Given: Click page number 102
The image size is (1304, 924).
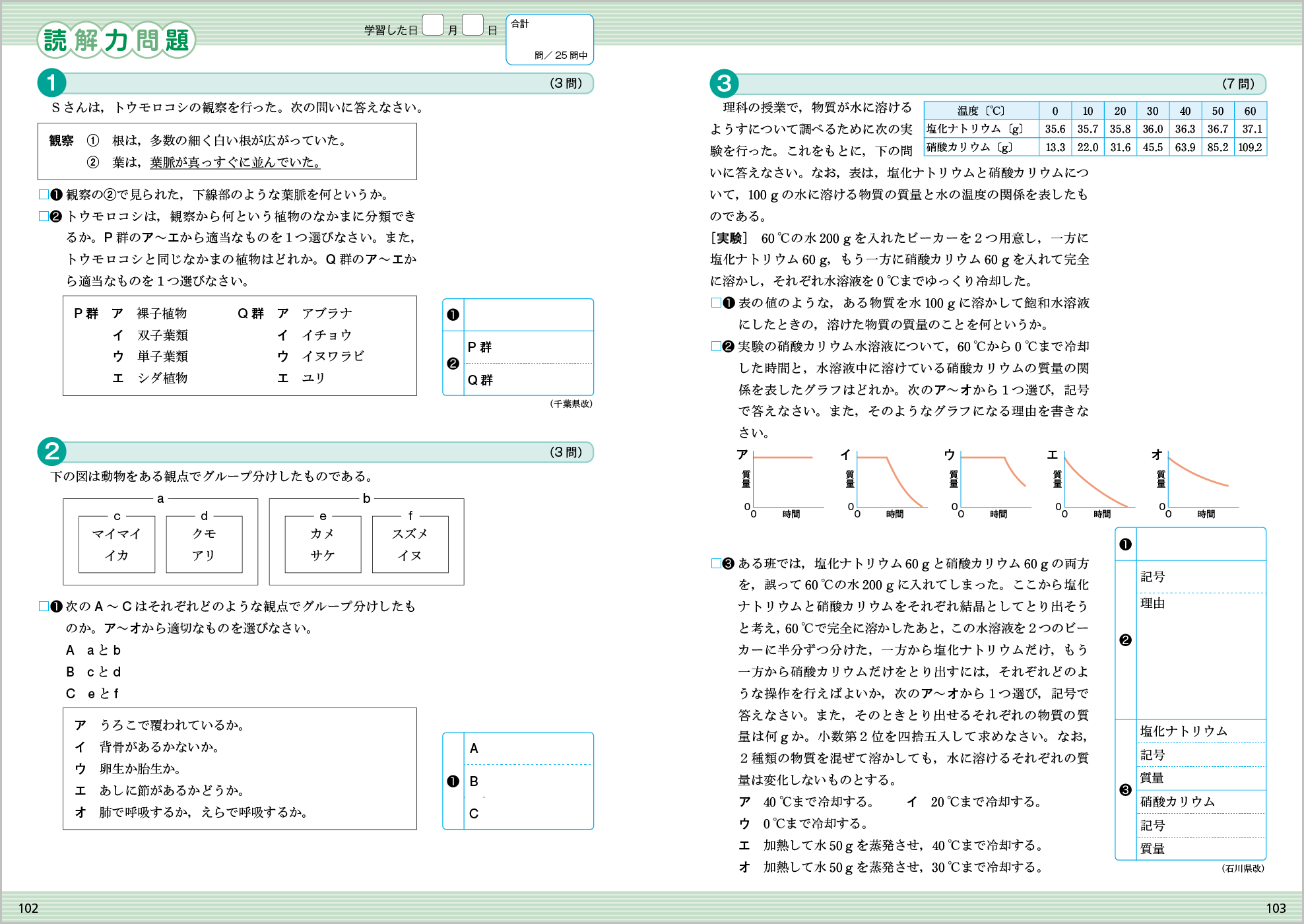Looking at the screenshot, I should 28,908.
